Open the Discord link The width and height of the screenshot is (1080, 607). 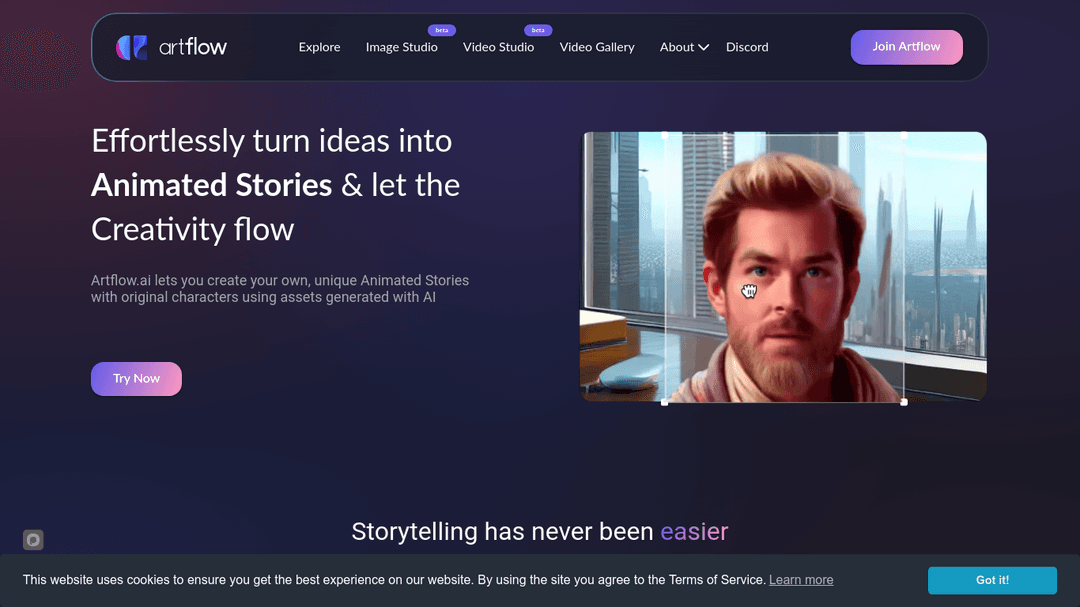pos(747,47)
